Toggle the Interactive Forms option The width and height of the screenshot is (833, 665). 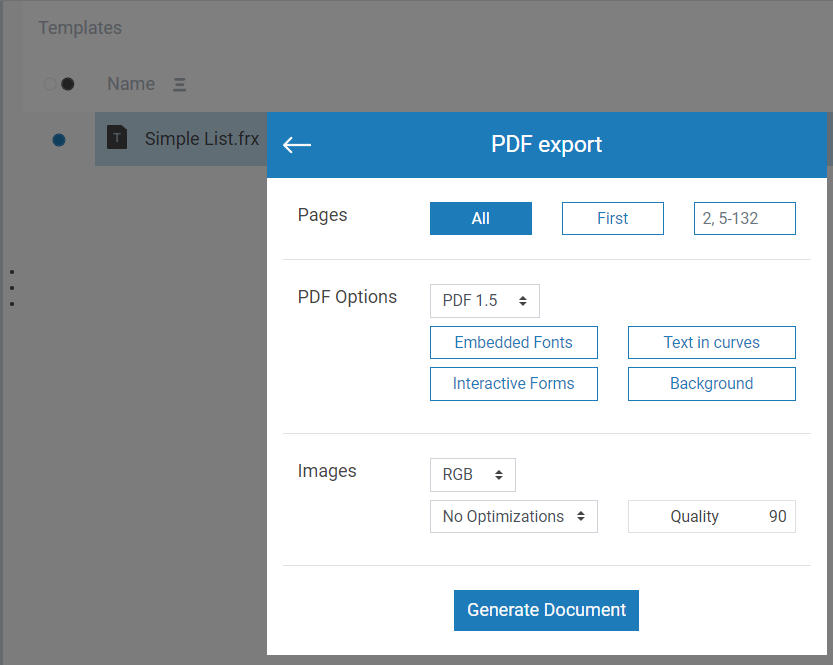point(513,384)
